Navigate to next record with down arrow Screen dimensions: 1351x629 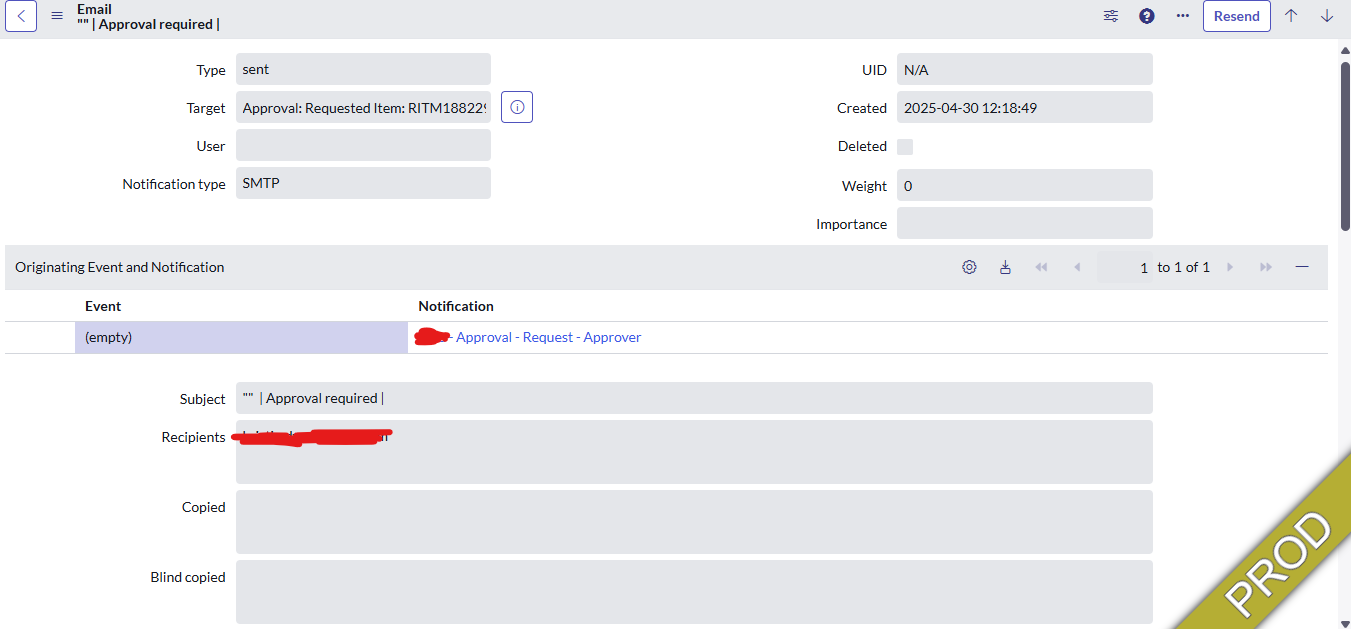point(1327,16)
